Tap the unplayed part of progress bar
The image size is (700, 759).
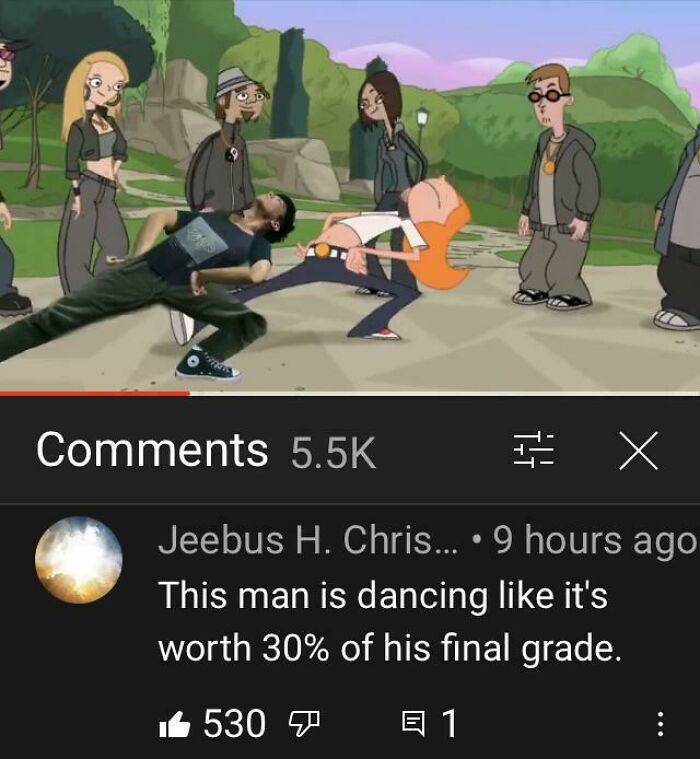point(444,393)
